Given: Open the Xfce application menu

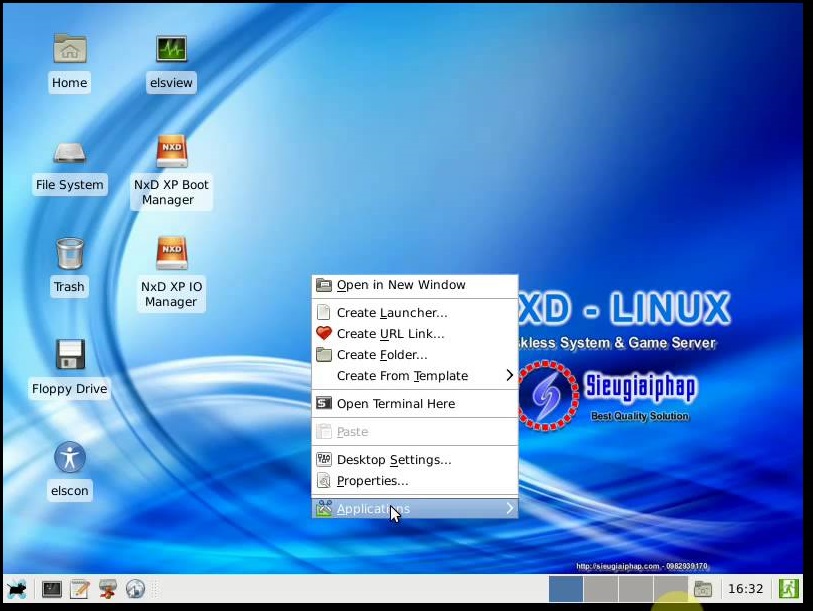Looking at the screenshot, I should tap(15, 589).
